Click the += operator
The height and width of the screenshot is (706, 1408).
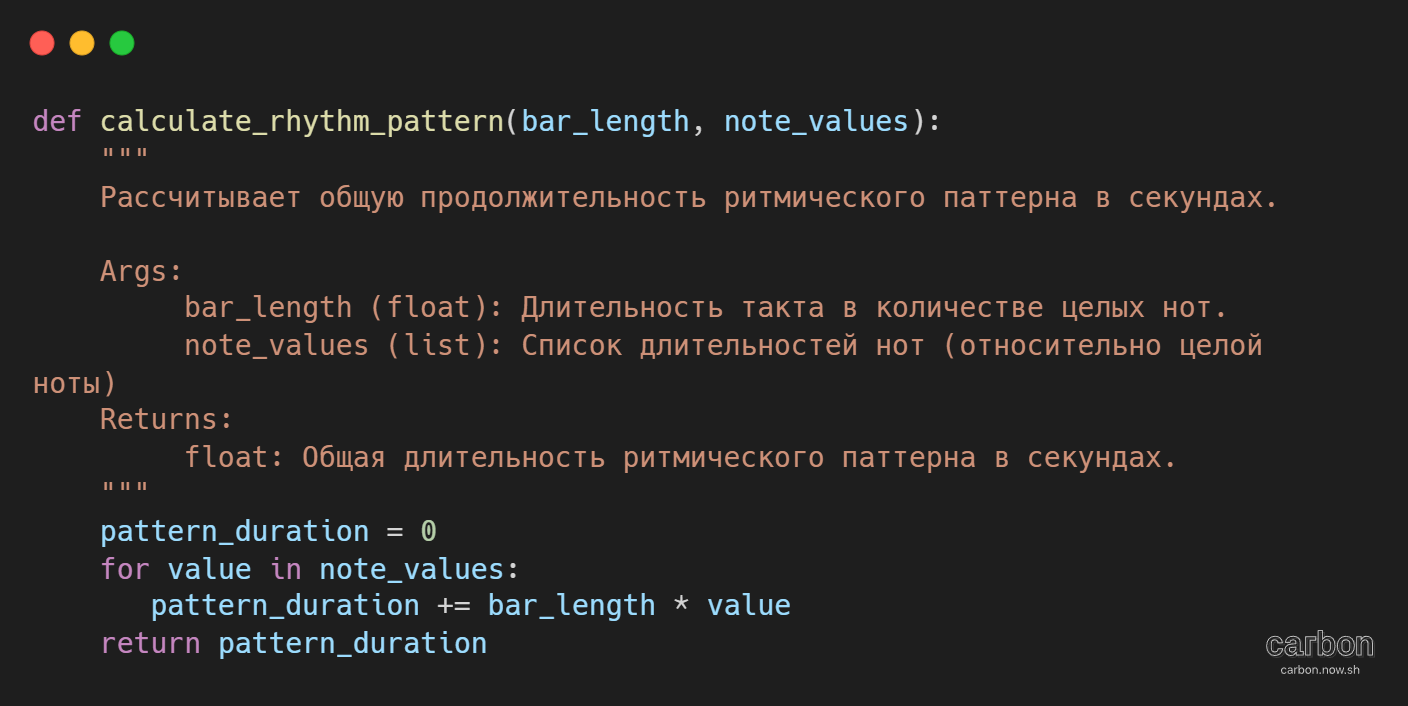tap(453, 605)
